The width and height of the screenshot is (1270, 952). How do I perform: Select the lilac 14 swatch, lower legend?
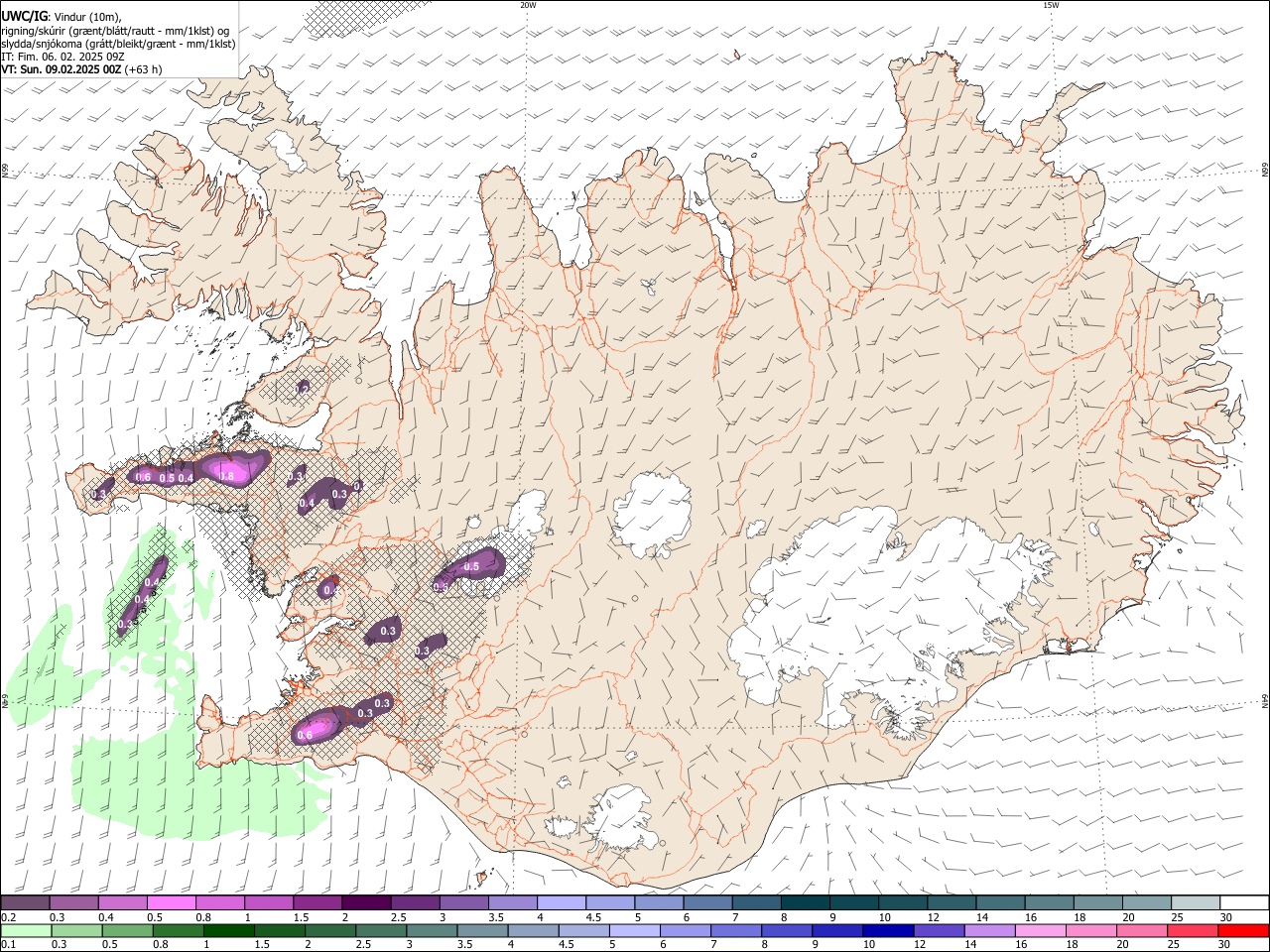[x=988, y=931]
